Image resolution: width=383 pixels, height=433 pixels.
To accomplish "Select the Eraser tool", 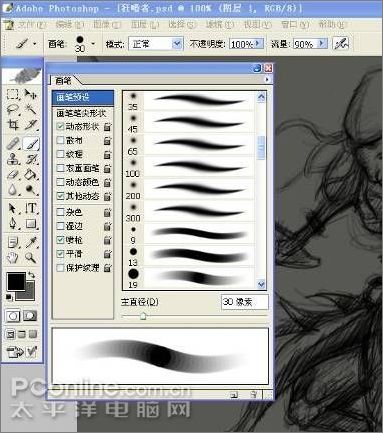I will (13, 174).
